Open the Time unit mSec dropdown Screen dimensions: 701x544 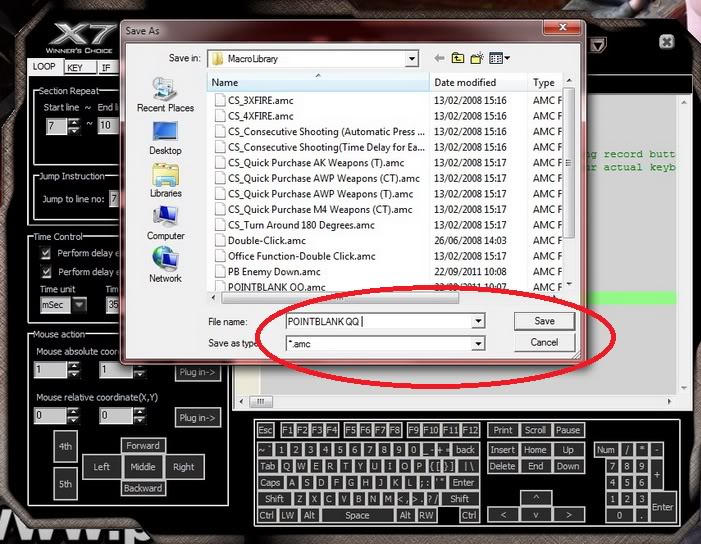coord(79,305)
